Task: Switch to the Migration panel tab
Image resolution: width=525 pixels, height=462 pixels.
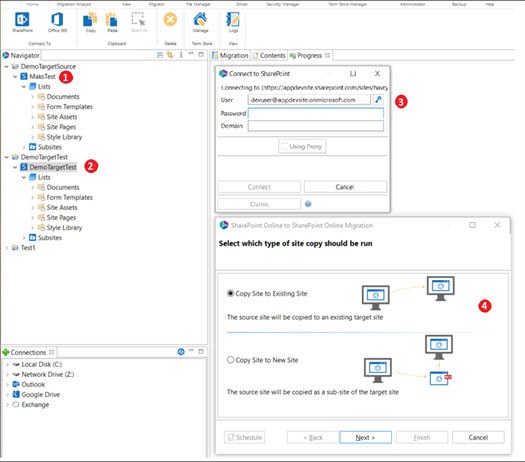Action: [x=230, y=55]
